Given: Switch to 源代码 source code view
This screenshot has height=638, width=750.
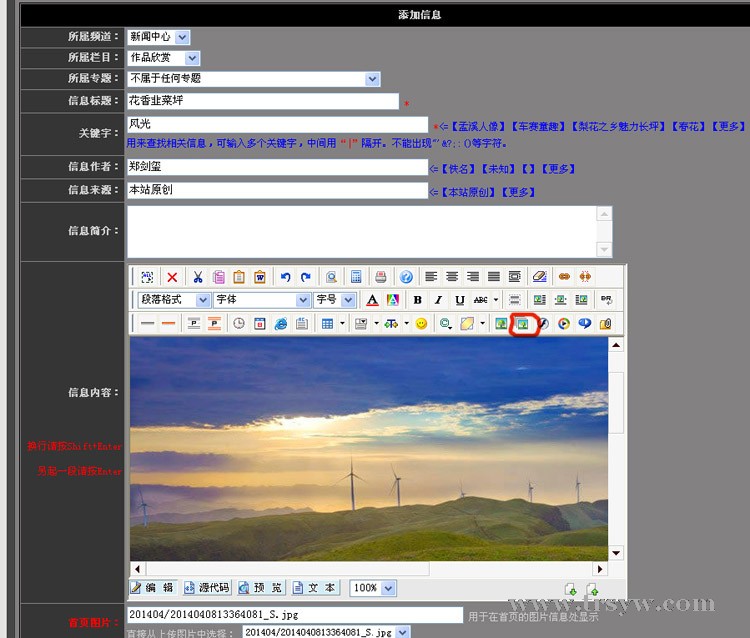Looking at the screenshot, I should (207, 588).
